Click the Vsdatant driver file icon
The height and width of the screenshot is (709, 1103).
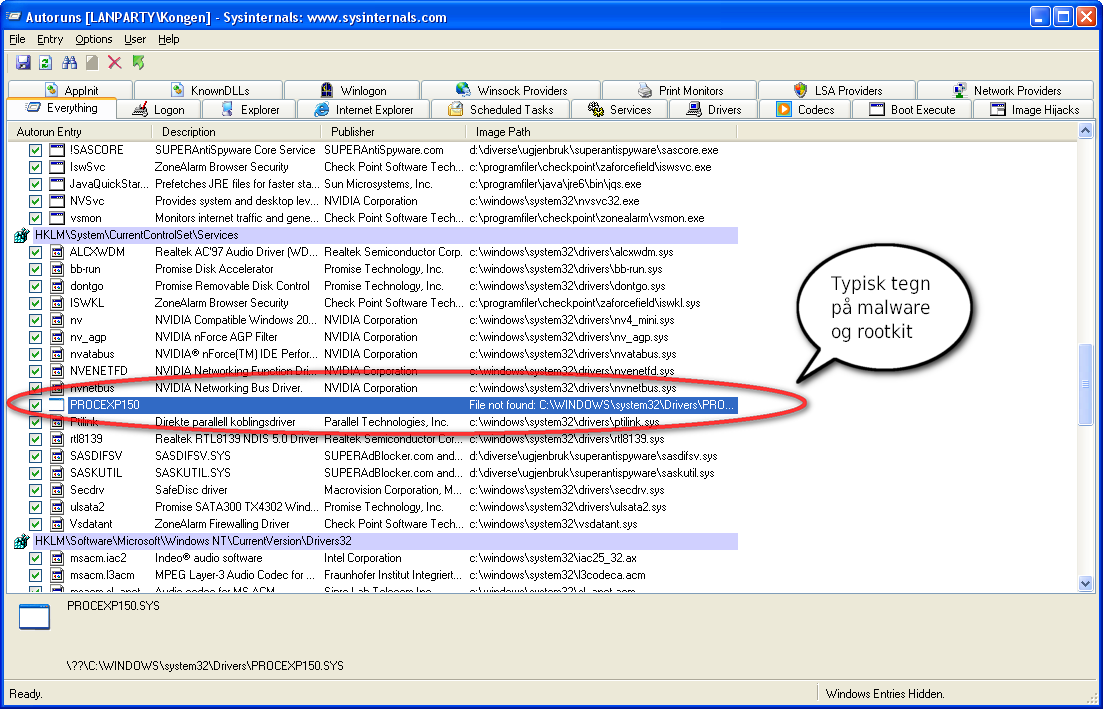coord(57,524)
